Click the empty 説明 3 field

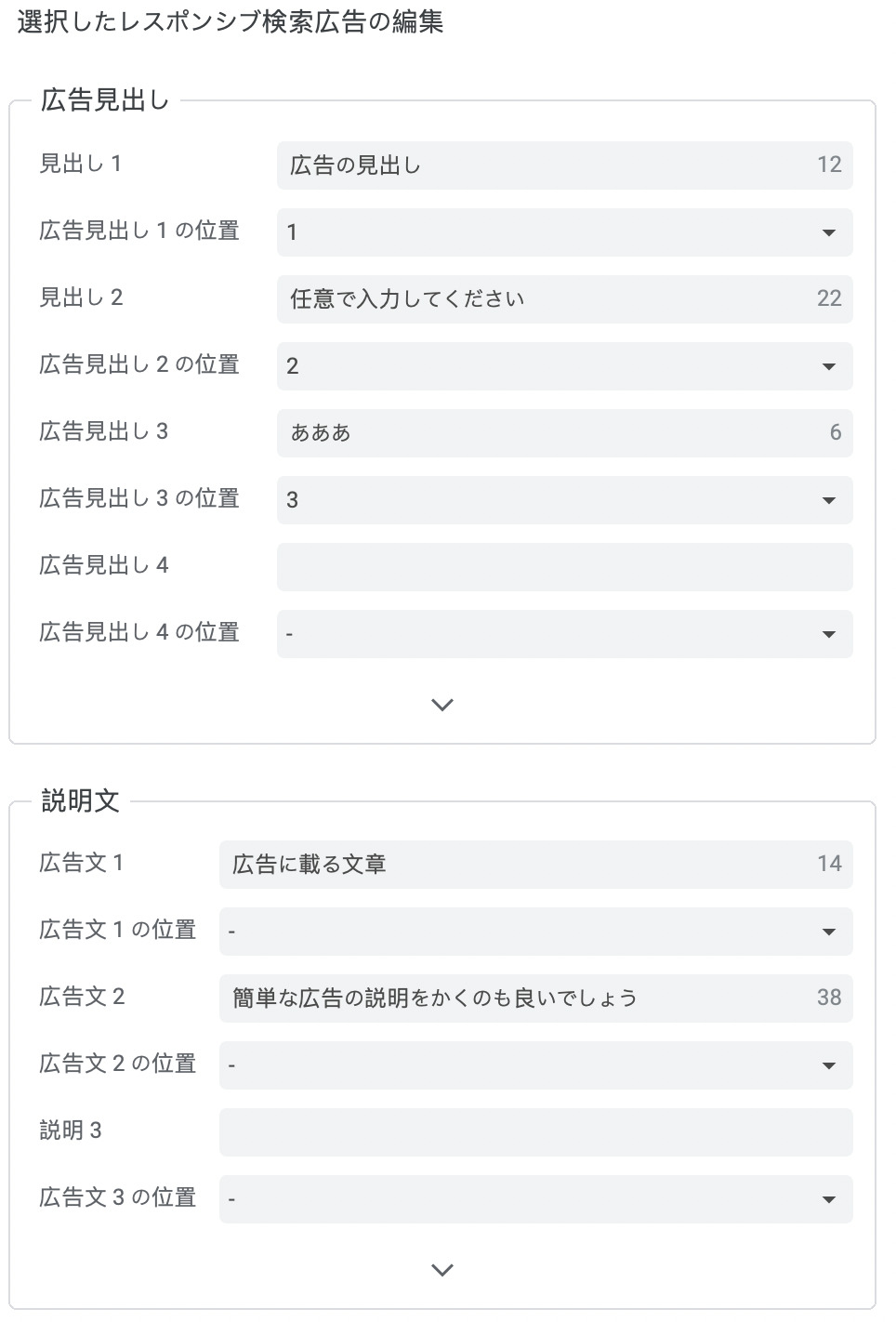coord(535,1132)
